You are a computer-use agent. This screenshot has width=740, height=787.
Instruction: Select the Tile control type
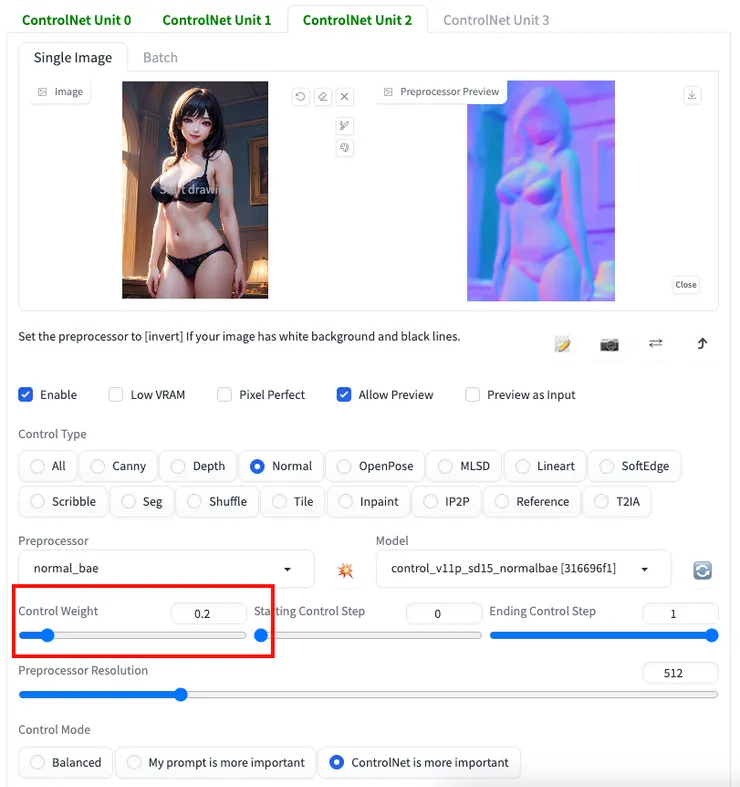click(293, 501)
